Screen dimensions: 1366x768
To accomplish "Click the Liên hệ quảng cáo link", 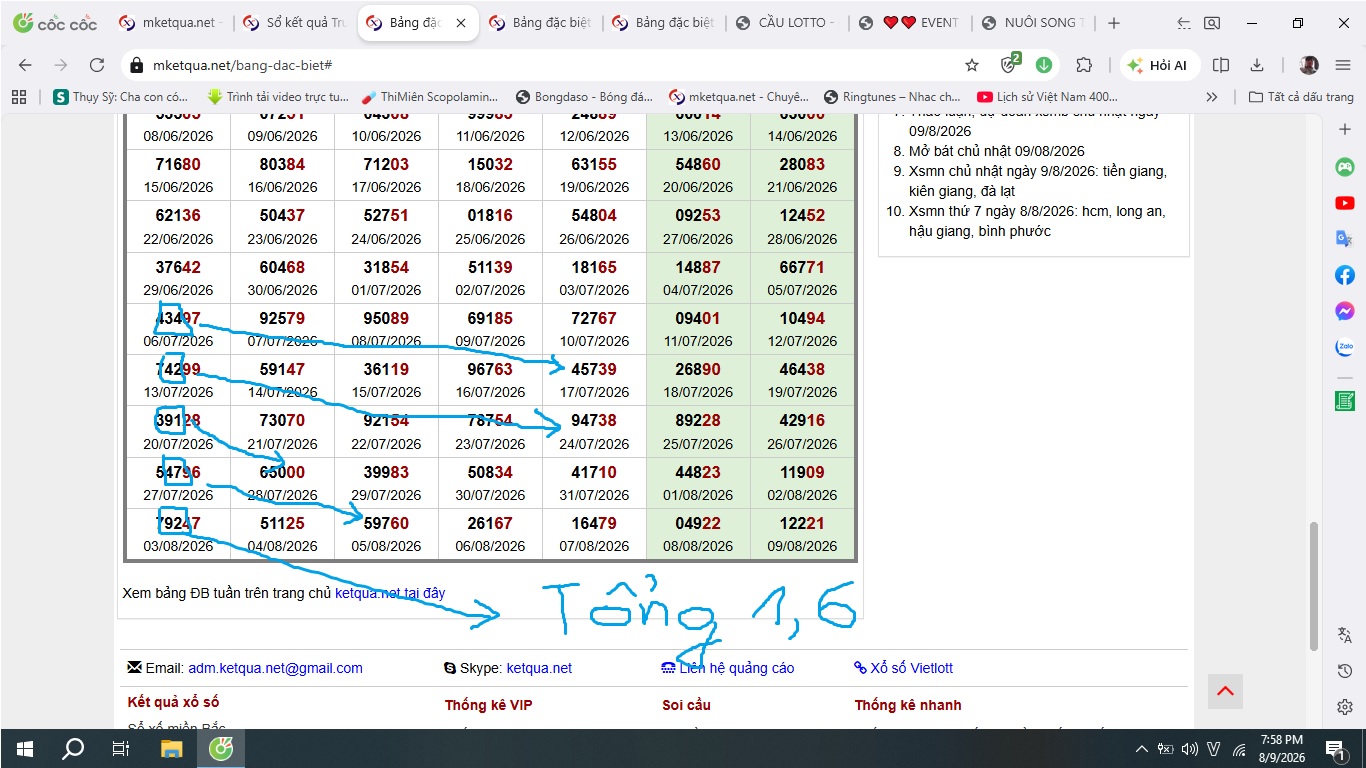I will [736, 668].
